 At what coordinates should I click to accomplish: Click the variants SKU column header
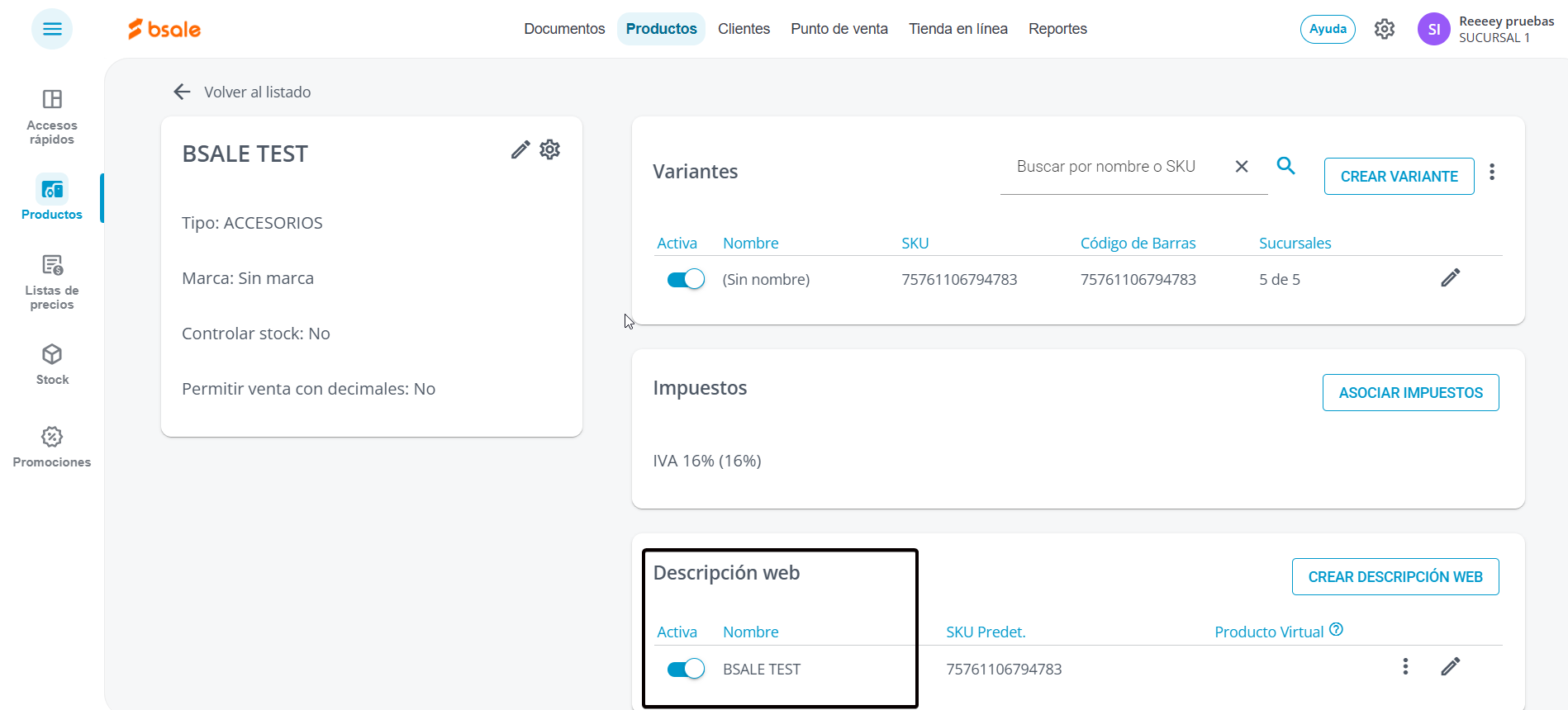point(915,244)
